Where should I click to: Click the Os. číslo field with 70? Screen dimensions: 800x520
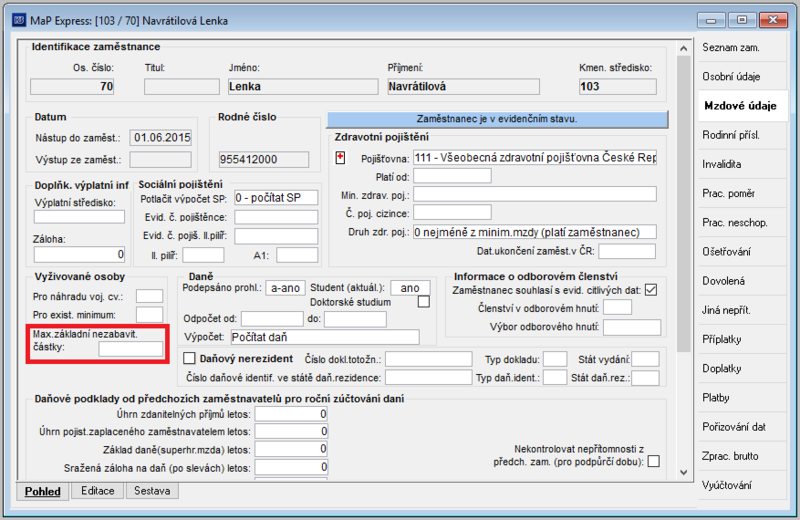(72, 86)
